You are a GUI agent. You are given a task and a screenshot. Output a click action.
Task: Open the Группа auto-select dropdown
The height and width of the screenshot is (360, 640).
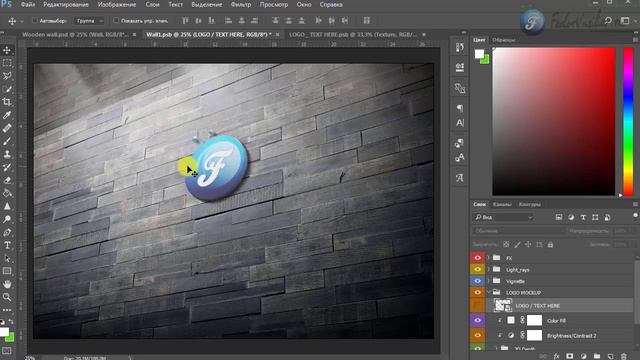[89, 20]
